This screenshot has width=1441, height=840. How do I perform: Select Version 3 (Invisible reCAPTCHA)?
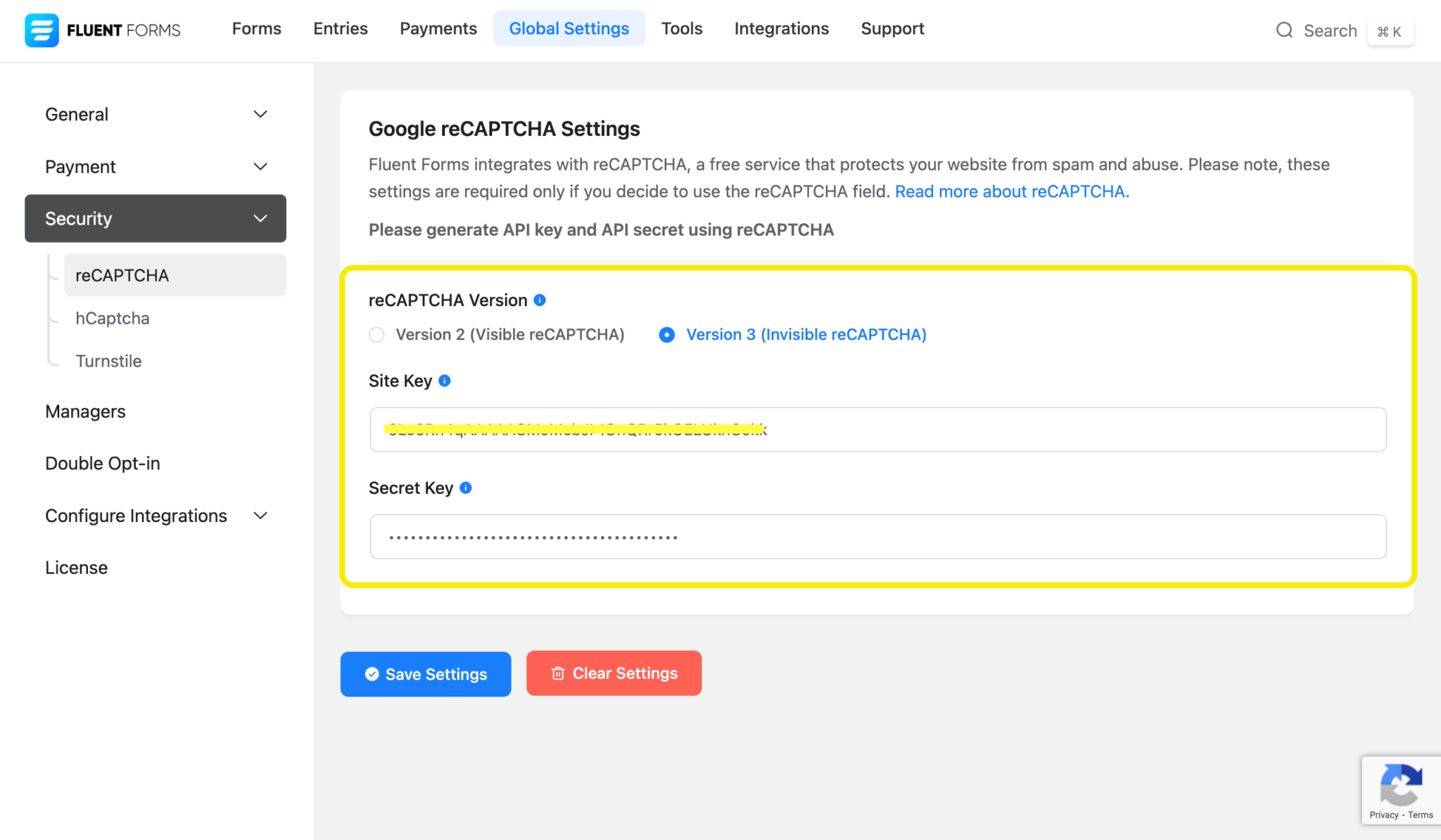(666, 335)
